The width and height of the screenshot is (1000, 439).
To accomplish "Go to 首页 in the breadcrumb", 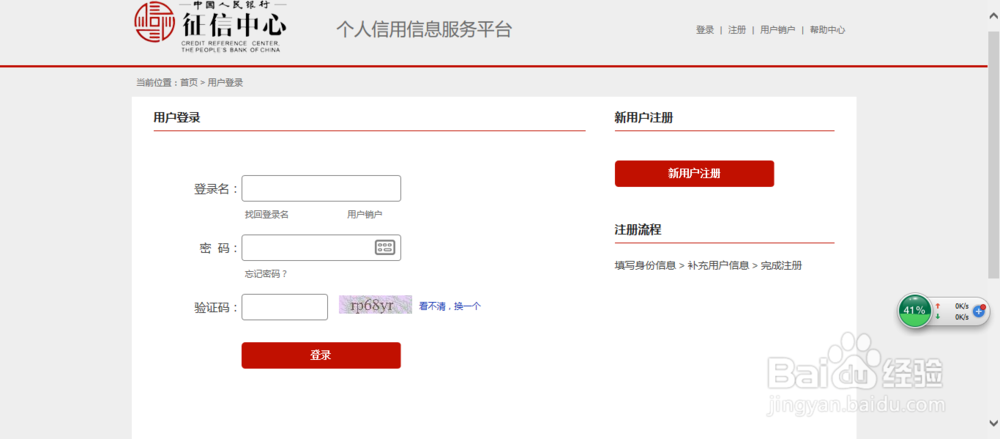I will coord(189,82).
